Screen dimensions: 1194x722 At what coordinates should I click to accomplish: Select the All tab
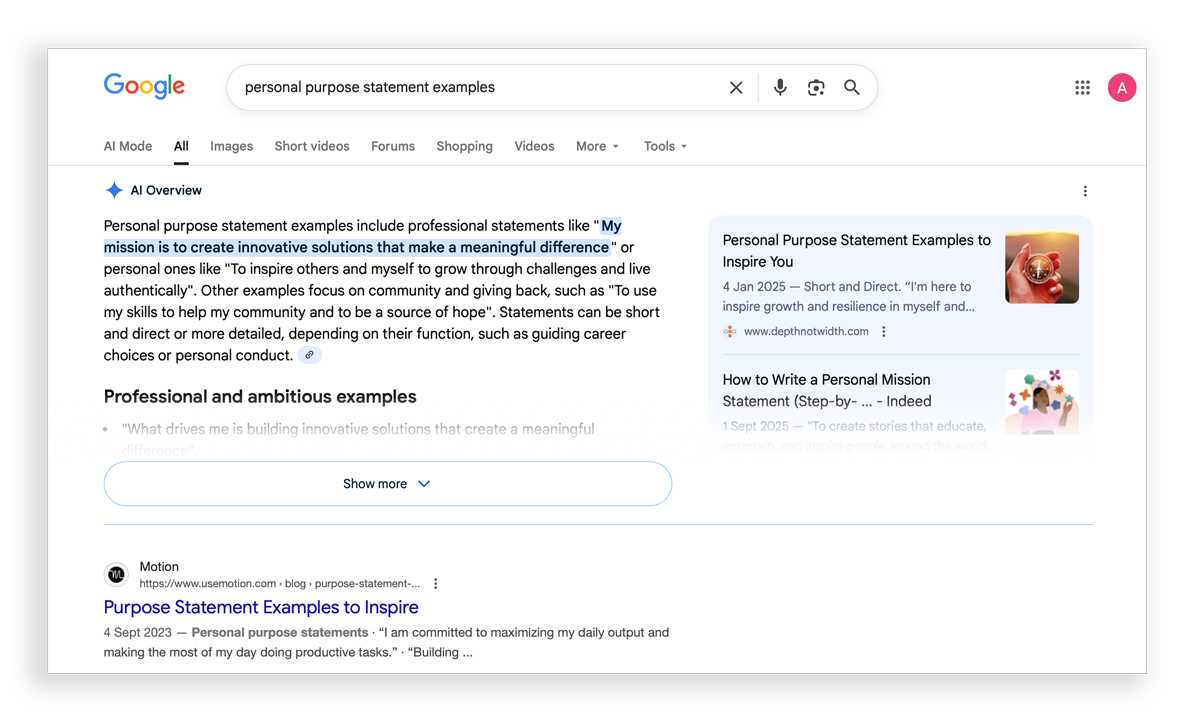click(180, 146)
